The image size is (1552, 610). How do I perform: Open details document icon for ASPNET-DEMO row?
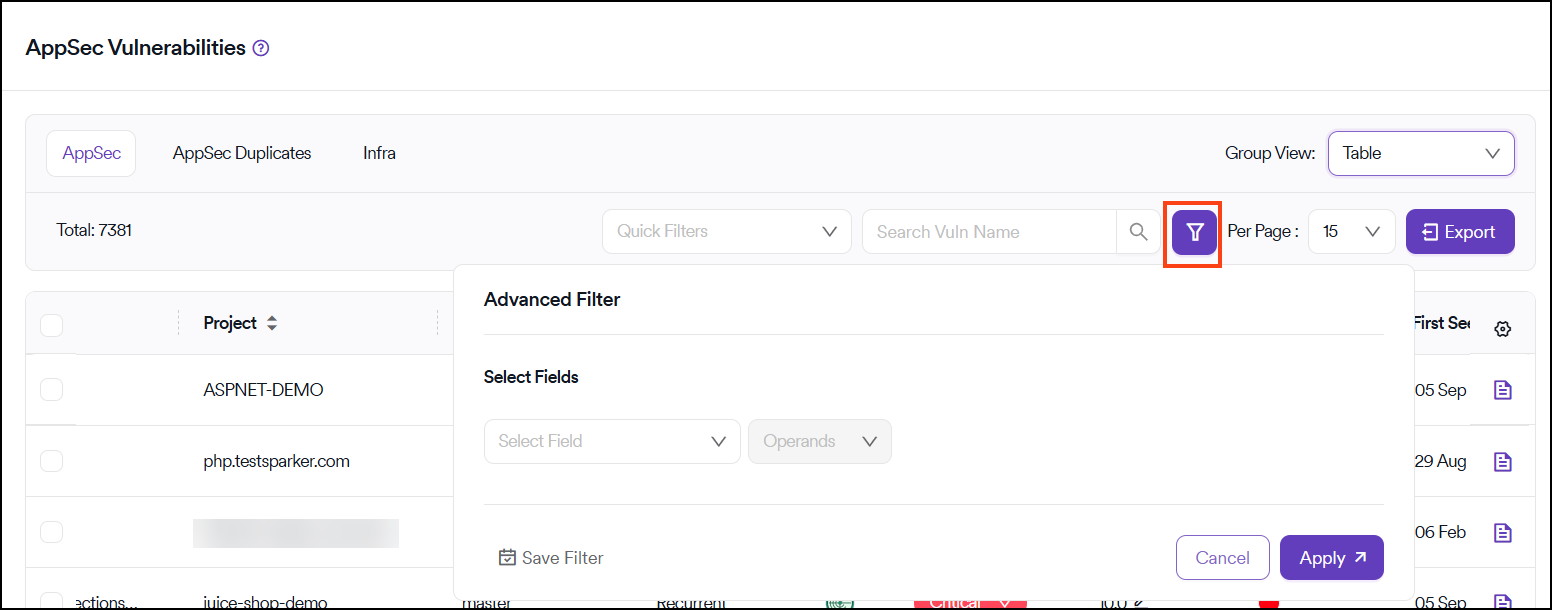click(1502, 390)
